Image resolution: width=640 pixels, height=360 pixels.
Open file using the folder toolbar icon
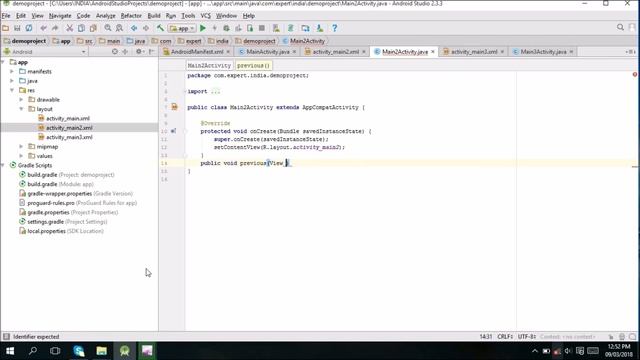click(x=5, y=28)
